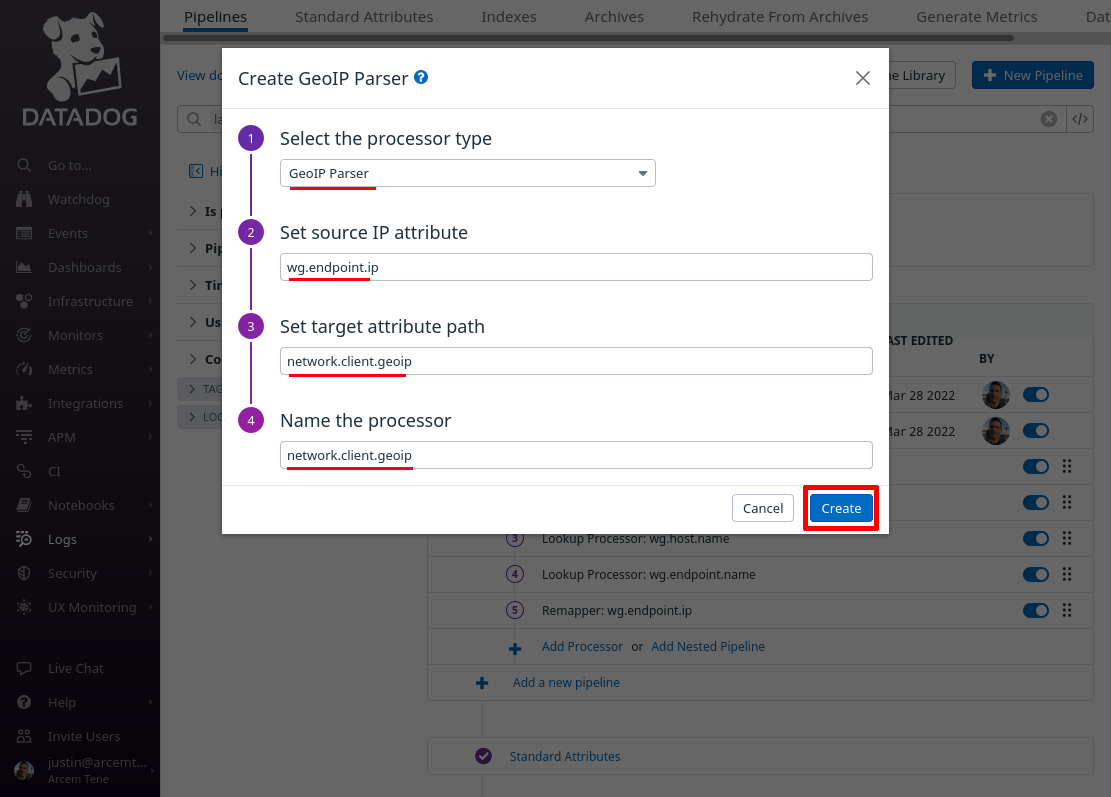Toggle the Lookup Processor wg.host.name switch
Viewport: 1111px width, 797px height.
pos(1036,538)
